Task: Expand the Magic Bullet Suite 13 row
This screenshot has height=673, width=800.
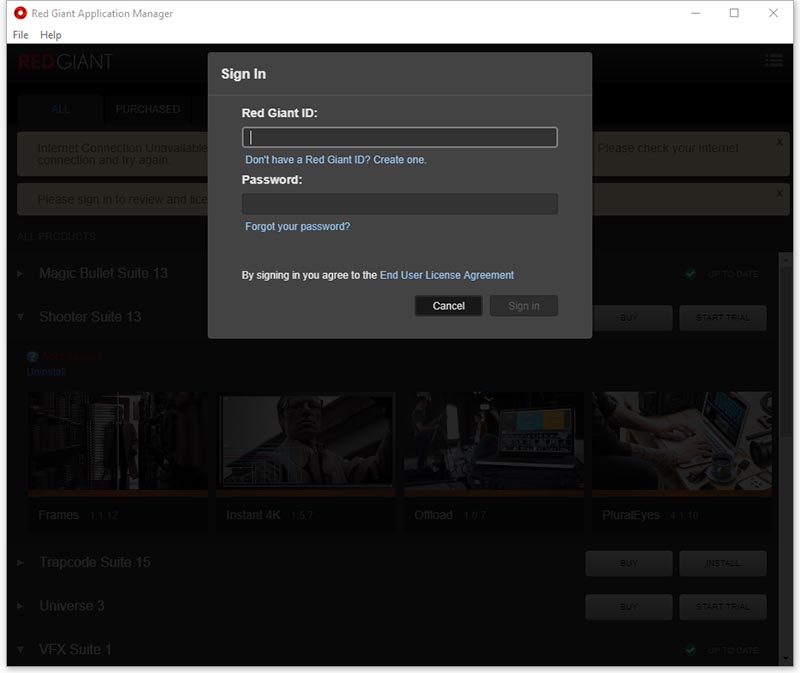Action: pyautogui.click(x=20, y=273)
